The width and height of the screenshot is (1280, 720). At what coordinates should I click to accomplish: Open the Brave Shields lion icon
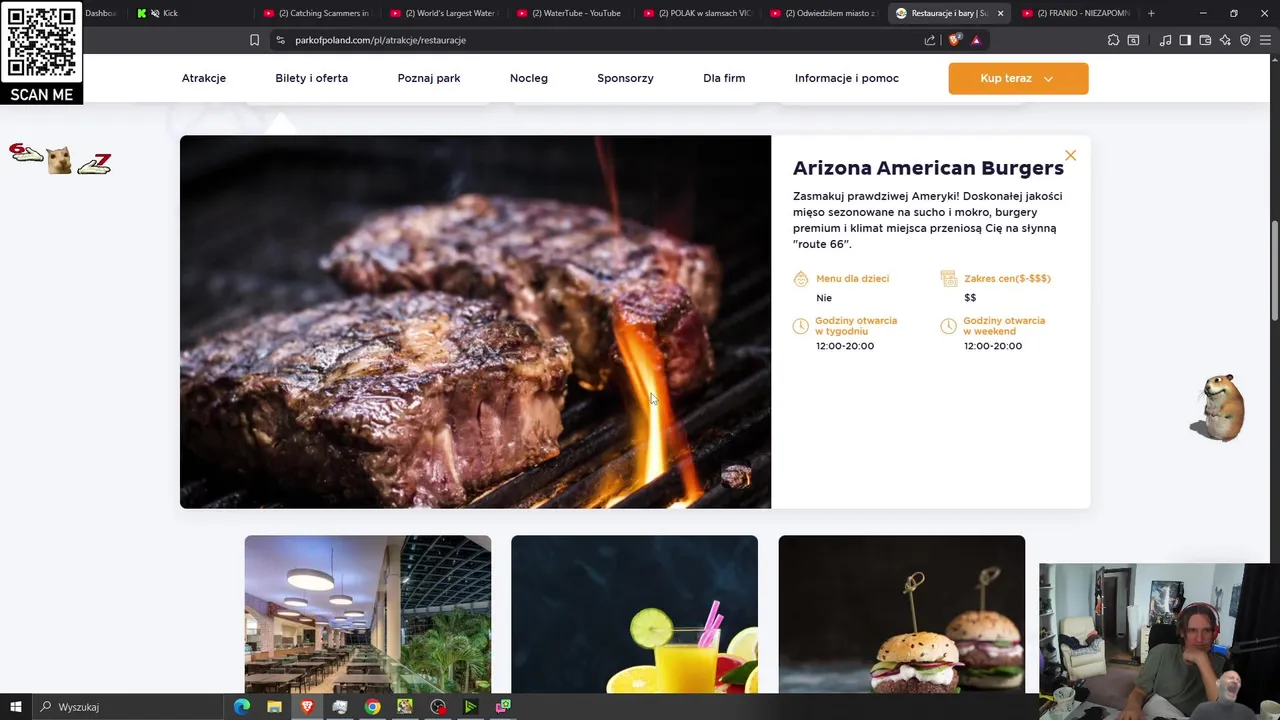click(954, 40)
